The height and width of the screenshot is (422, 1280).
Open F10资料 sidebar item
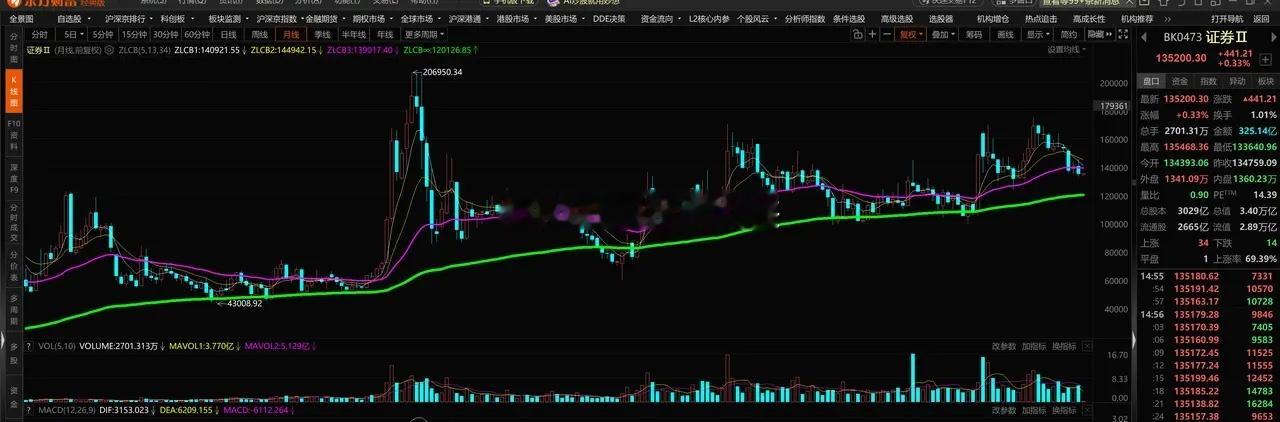coord(14,135)
